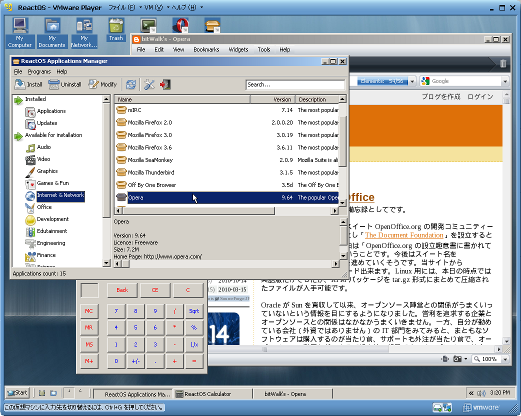The height and width of the screenshot is (416, 521).
Task: Open My Computer desktop icon
Action: 19,32
